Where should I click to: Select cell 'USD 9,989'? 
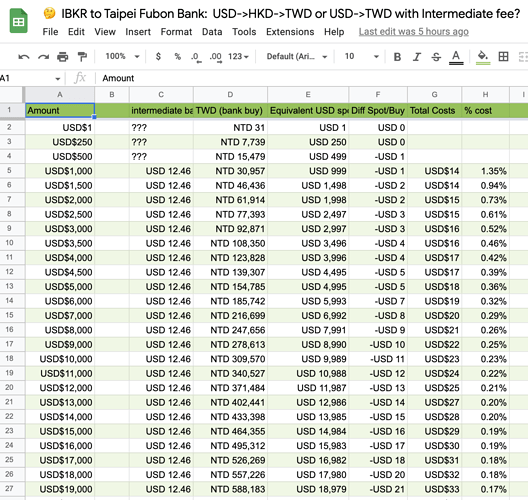pyautogui.click(x=308, y=359)
